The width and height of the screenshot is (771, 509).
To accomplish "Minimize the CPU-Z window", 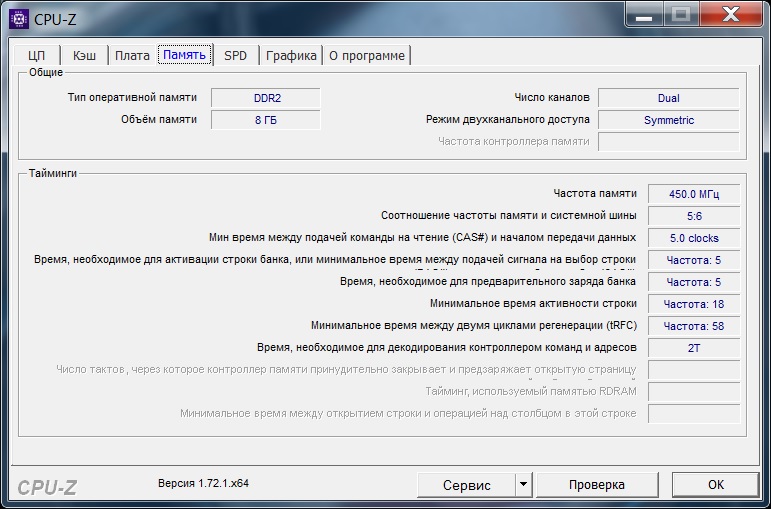I will point(644,15).
